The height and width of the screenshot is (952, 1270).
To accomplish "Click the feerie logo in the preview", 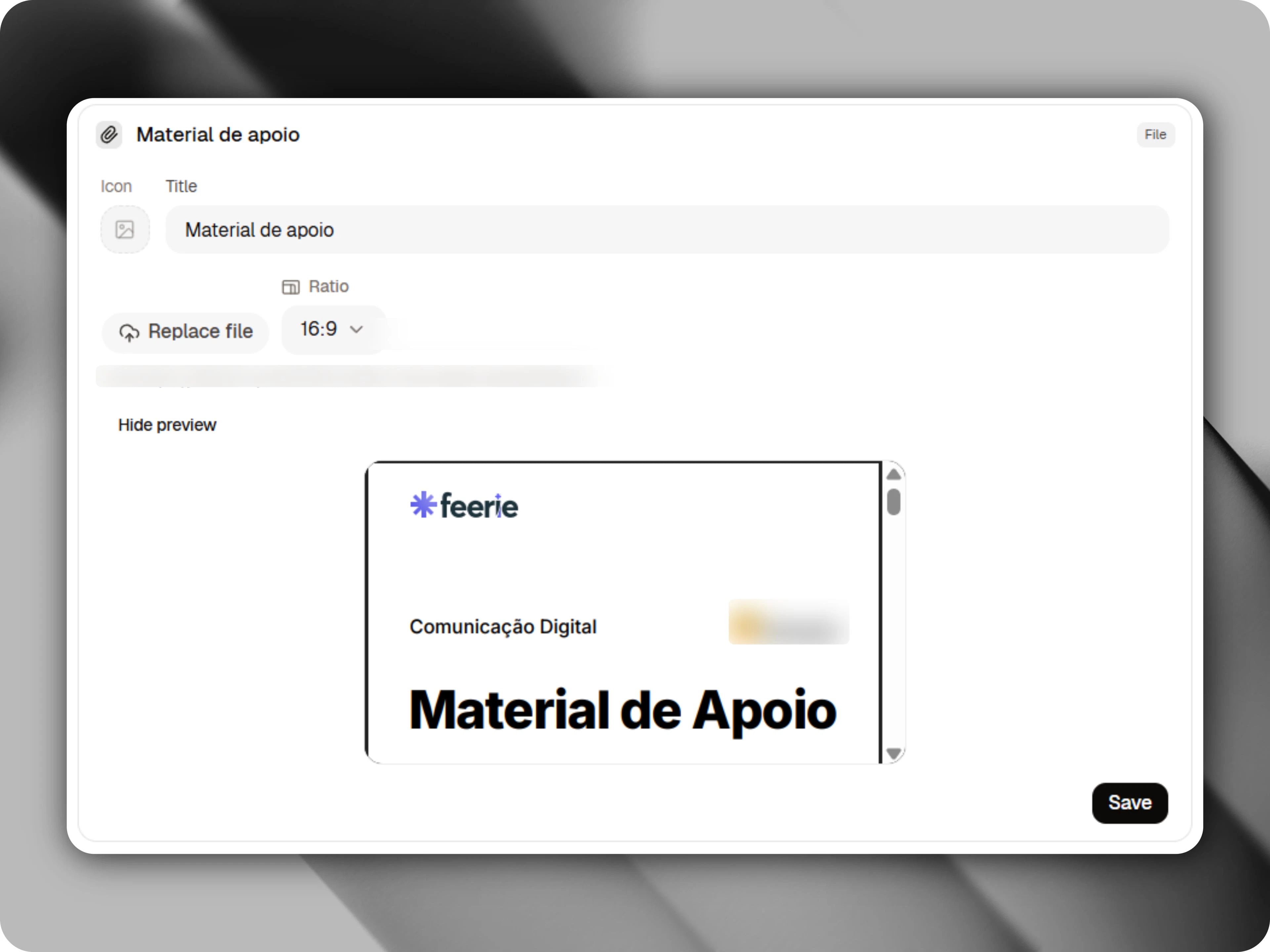I will [464, 505].
